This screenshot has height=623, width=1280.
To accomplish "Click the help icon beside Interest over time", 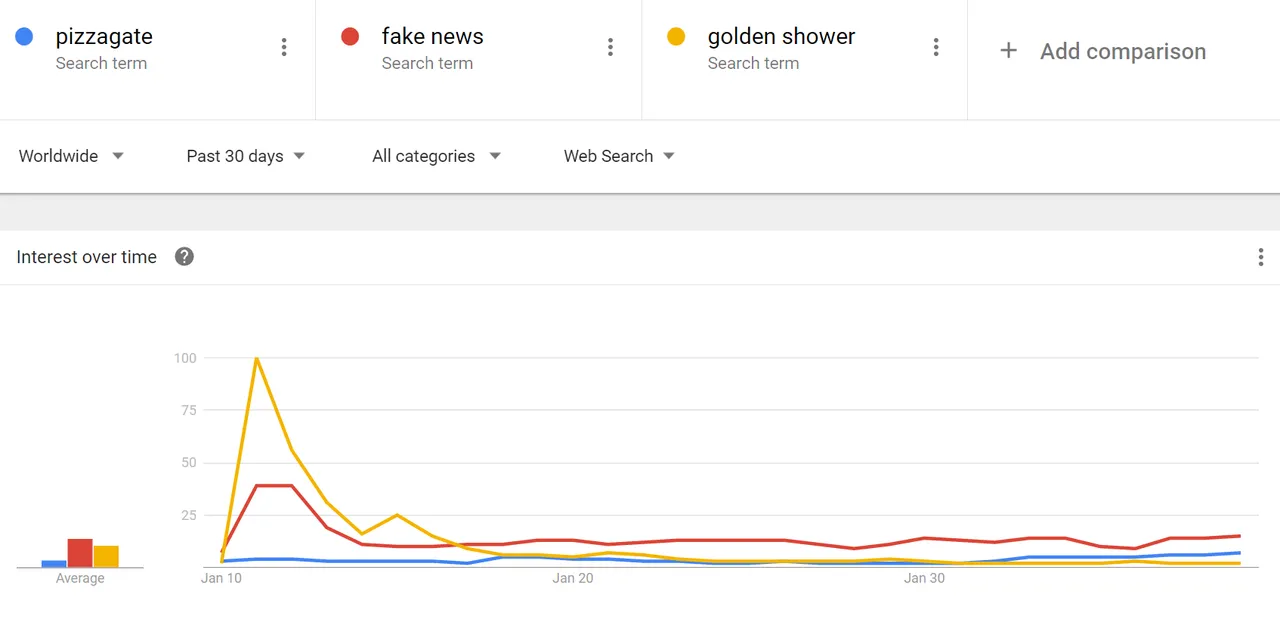I will (x=184, y=257).
